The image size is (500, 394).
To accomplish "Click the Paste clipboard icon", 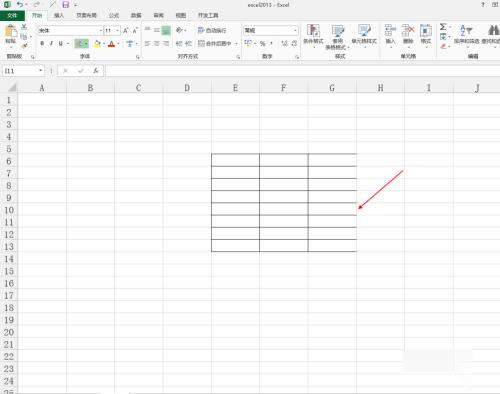I will 11,32.
